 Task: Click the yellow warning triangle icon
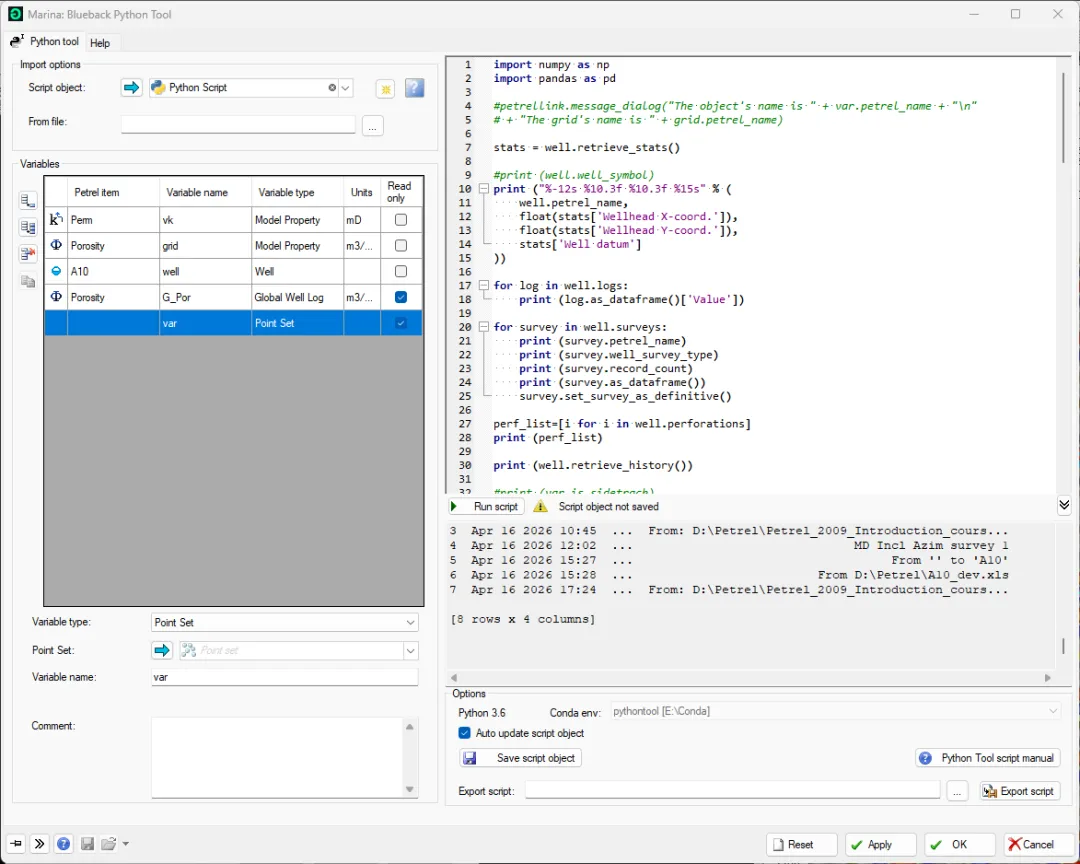click(541, 506)
